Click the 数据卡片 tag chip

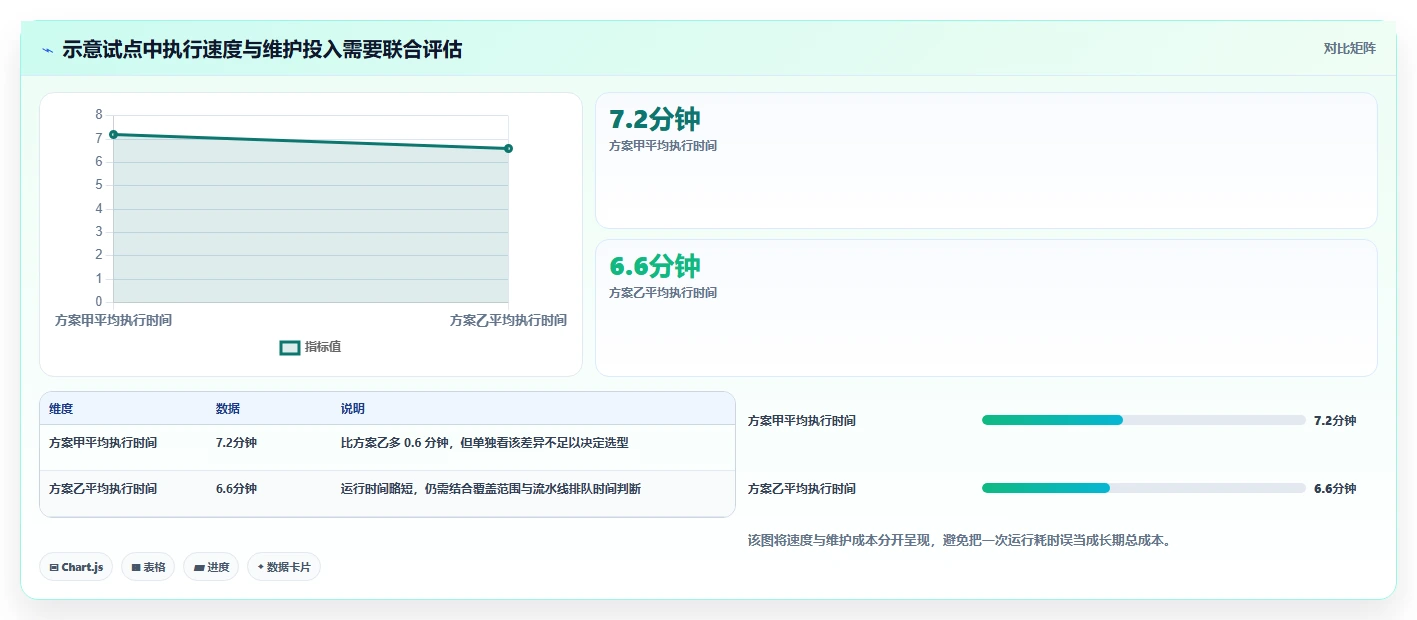(284, 567)
